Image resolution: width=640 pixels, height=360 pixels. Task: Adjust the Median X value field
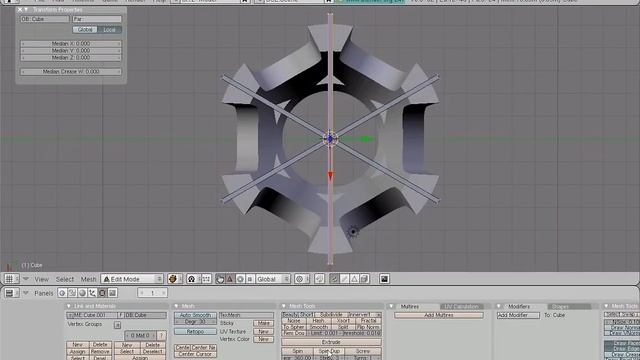click(71, 44)
